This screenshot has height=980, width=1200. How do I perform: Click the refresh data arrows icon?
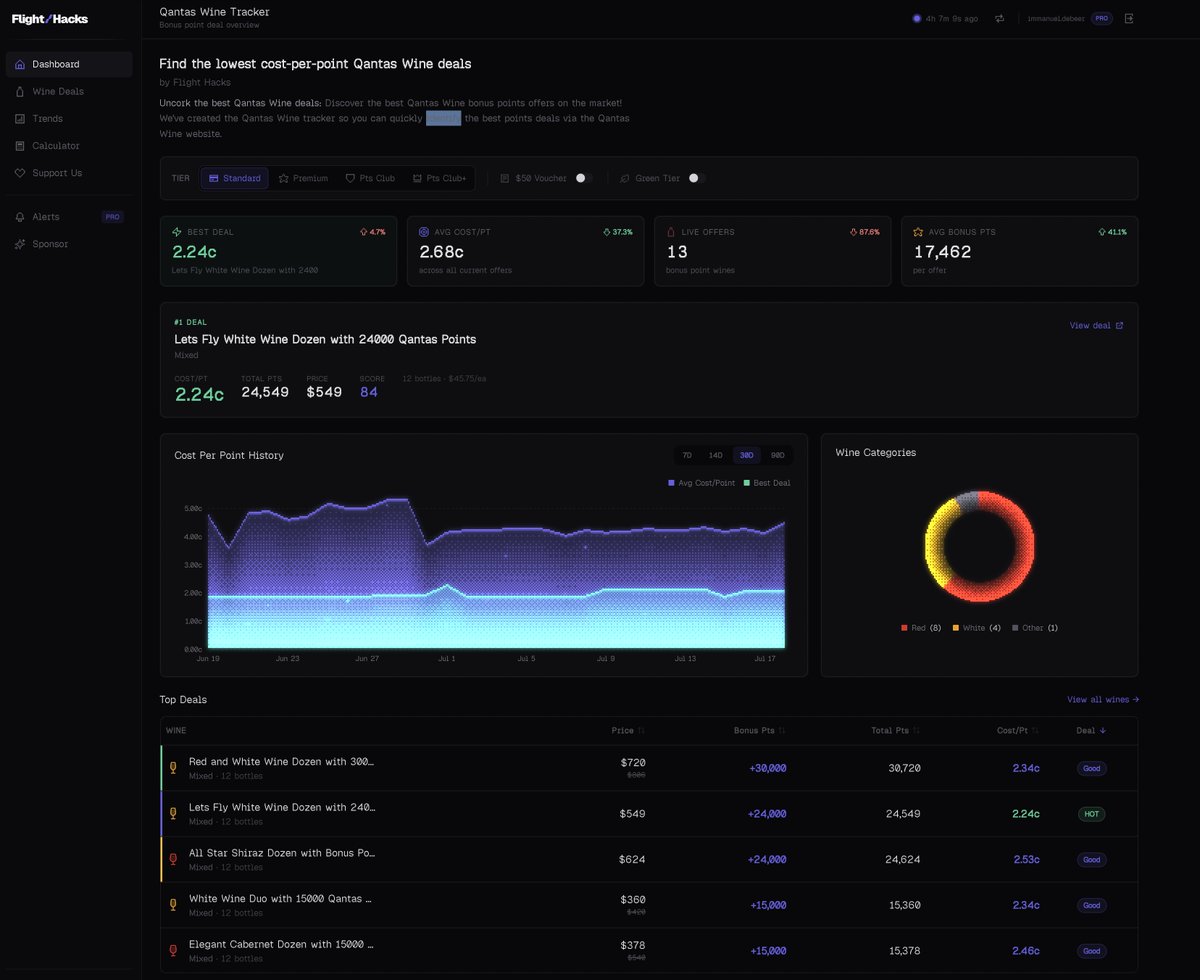[x=999, y=18]
